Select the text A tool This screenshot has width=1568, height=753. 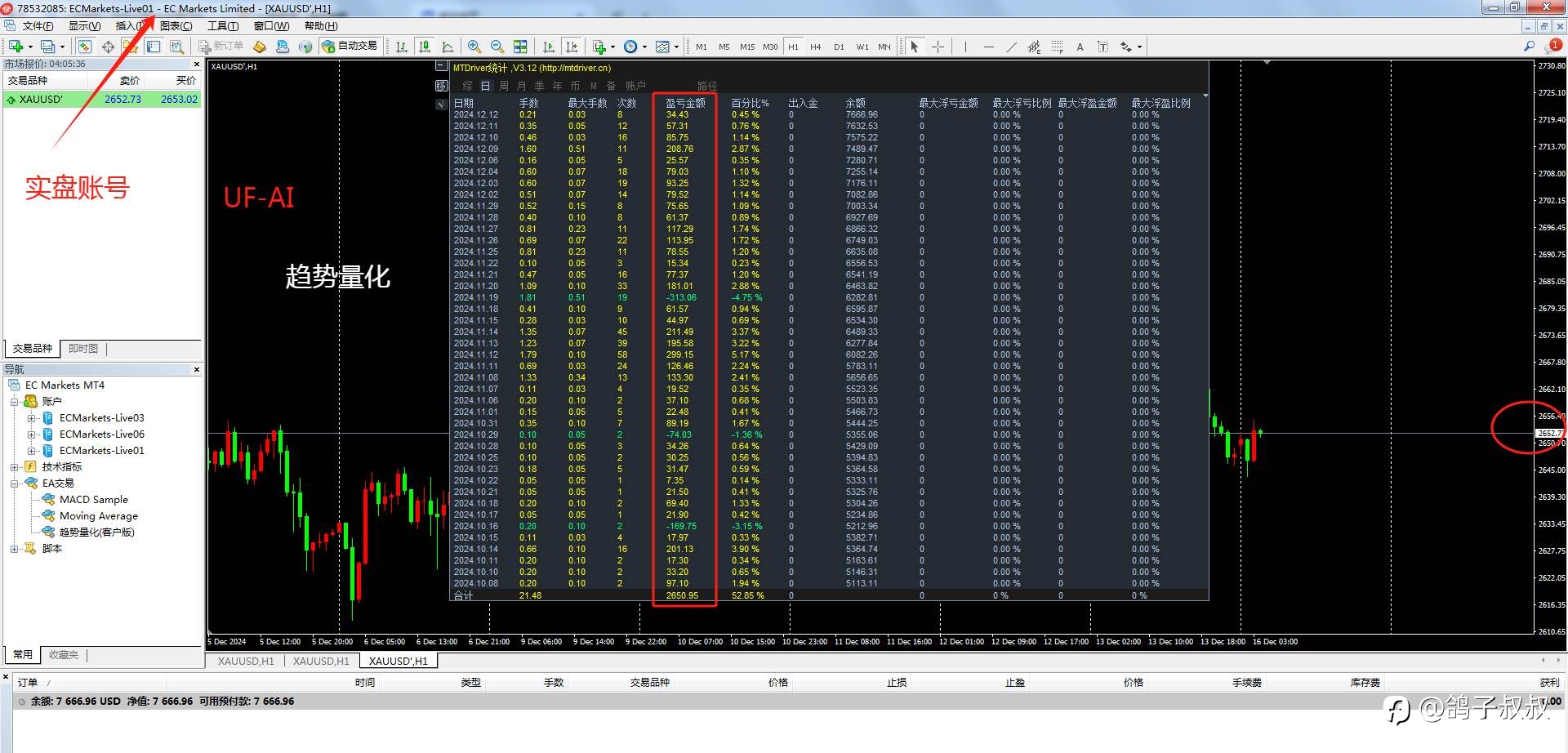(1080, 47)
